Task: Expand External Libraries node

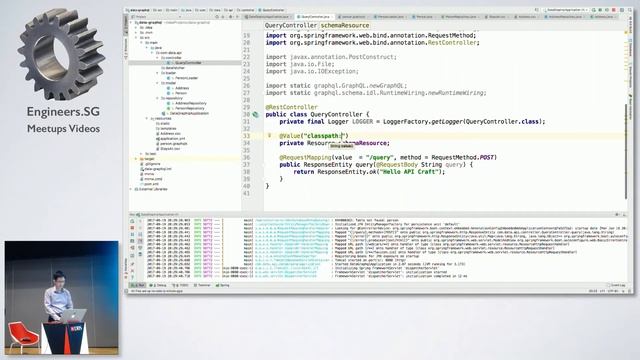Action: (131, 189)
